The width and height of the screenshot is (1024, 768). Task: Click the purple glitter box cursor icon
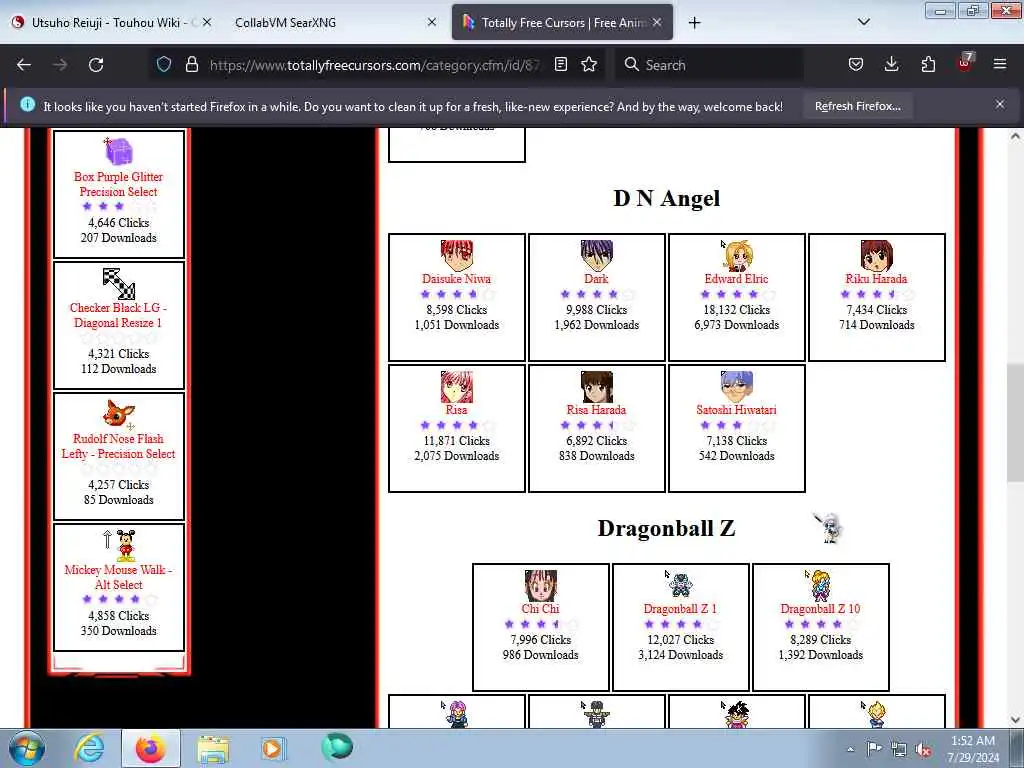point(118,152)
